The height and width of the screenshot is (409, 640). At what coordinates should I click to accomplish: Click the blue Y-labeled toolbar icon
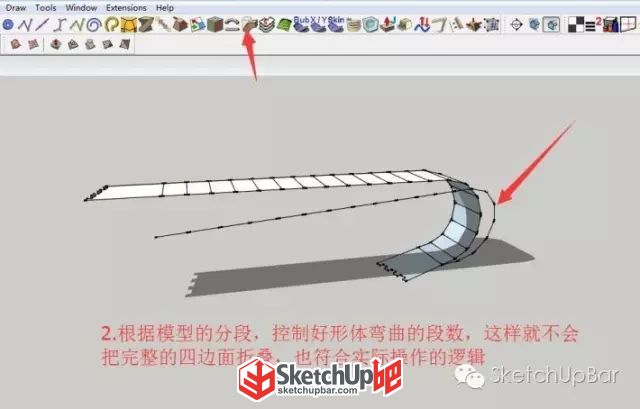319,24
